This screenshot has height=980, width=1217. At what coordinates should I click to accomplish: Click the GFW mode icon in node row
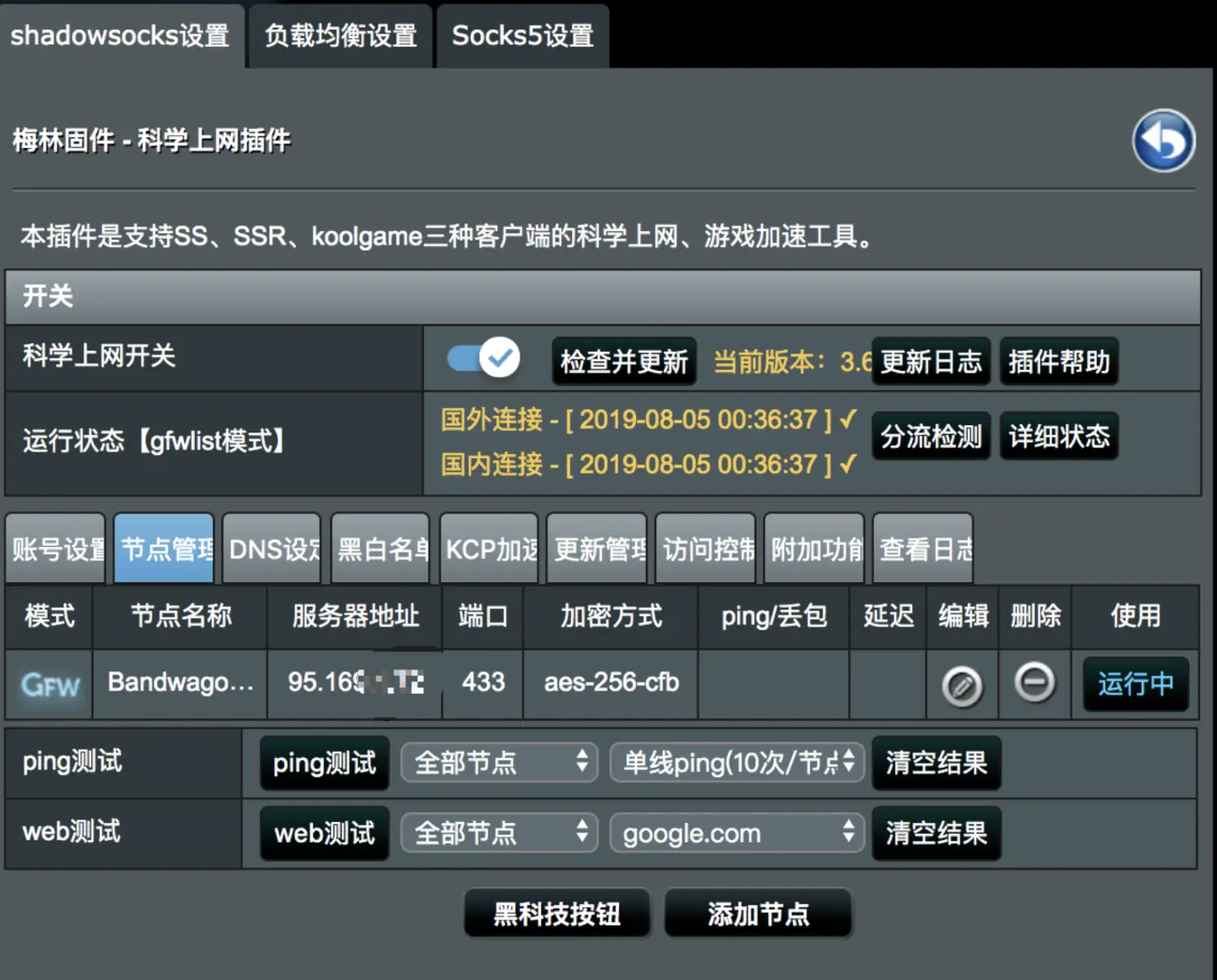point(49,686)
